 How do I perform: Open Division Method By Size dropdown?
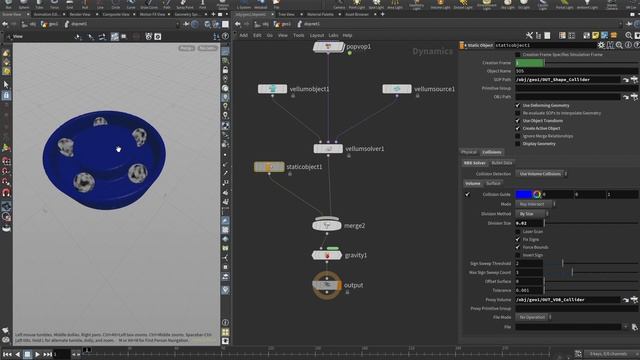[532, 214]
